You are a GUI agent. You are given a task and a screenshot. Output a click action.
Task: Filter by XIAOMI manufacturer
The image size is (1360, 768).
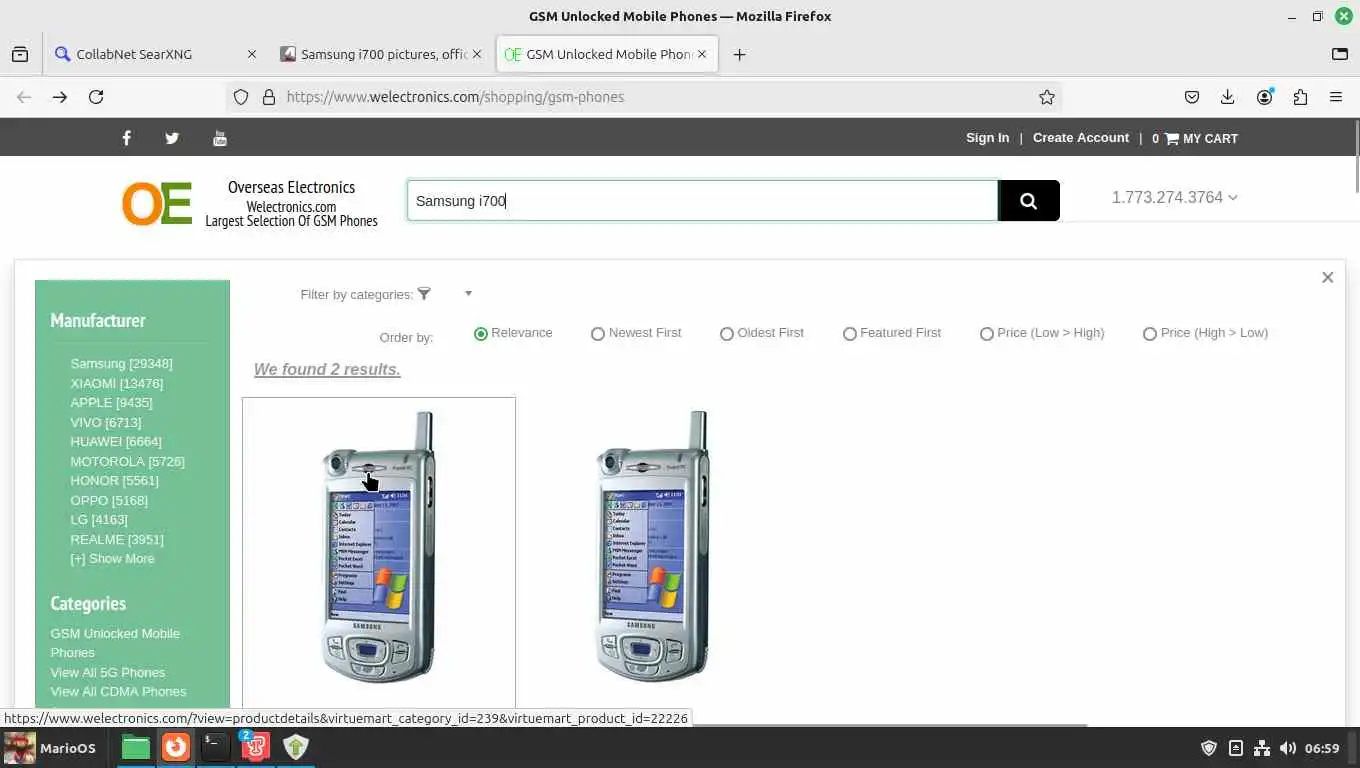pyautogui.click(x=116, y=383)
